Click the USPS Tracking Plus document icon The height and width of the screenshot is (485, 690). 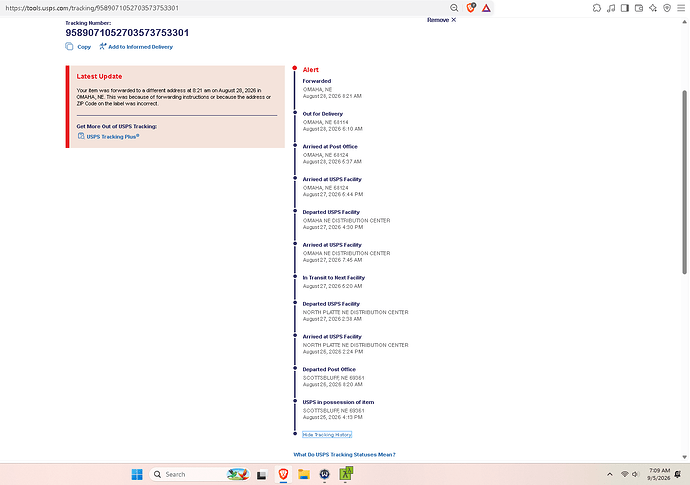click(x=81, y=136)
